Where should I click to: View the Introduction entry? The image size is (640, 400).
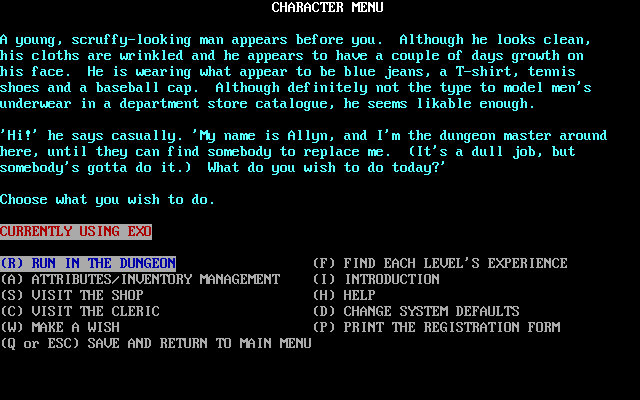[376, 279]
